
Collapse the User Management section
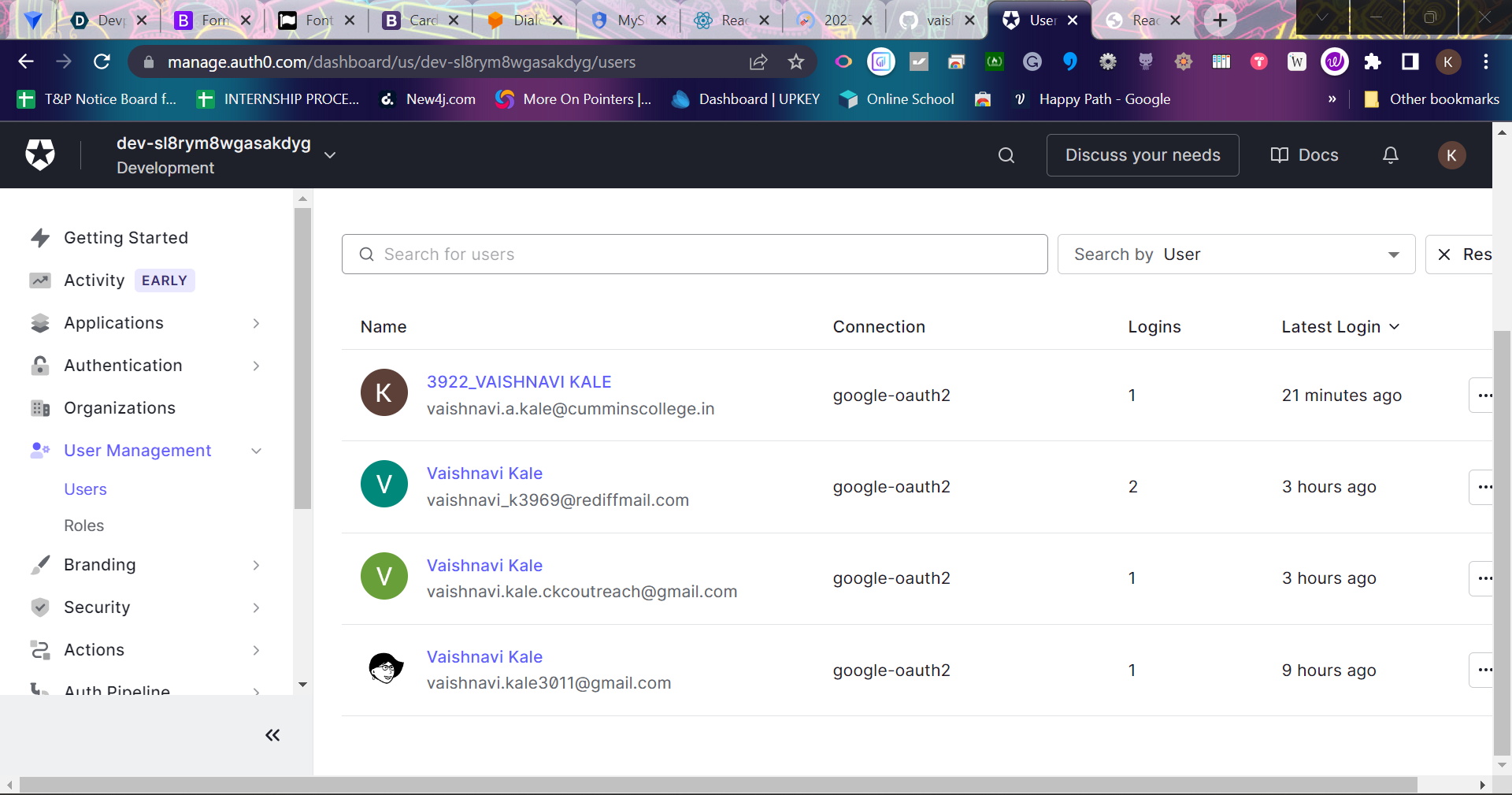[x=256, y=451]
